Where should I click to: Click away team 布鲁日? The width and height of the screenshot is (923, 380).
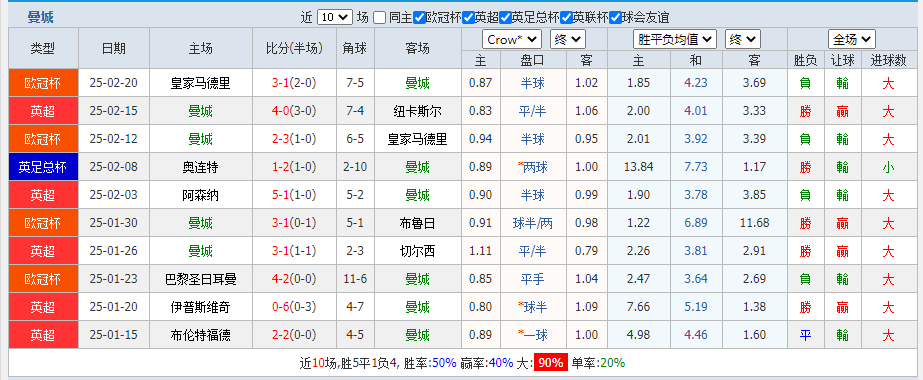coord(417,224)
